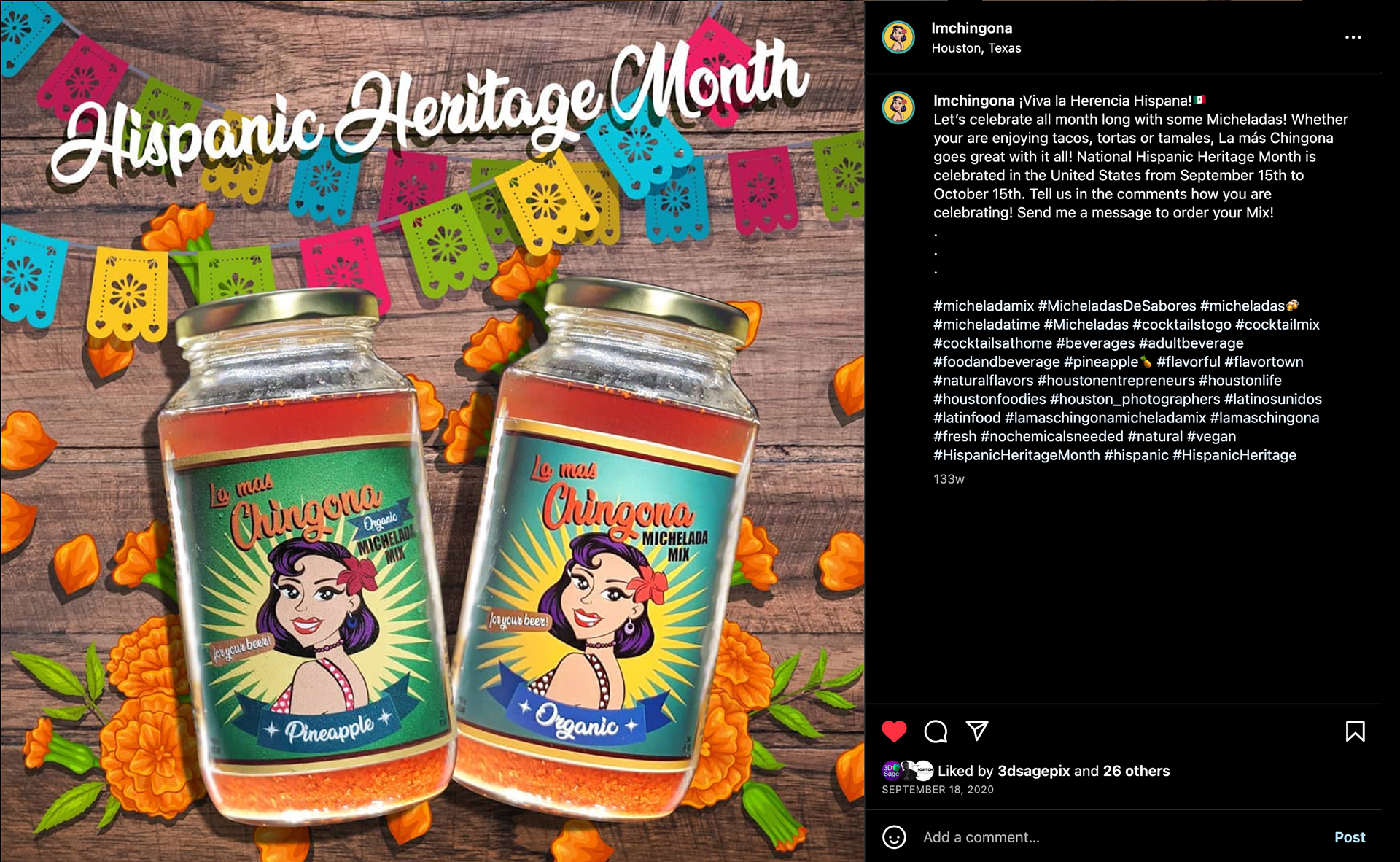Open #micheladamix hashtag

pyautogui.click(x=984, y=306)
